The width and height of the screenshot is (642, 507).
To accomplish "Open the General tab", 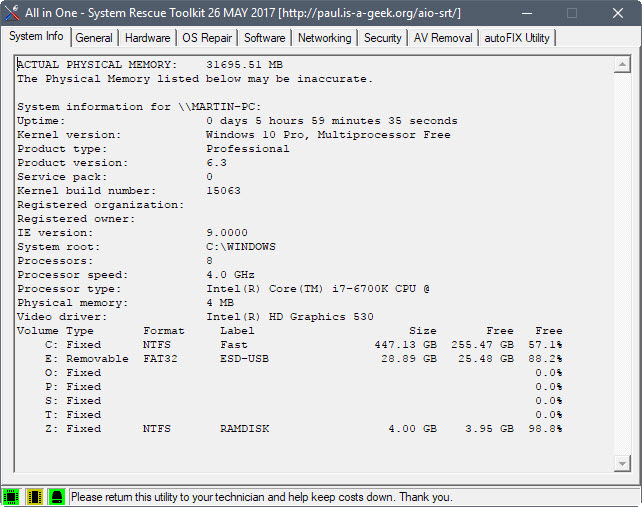I will pos(94,38).
